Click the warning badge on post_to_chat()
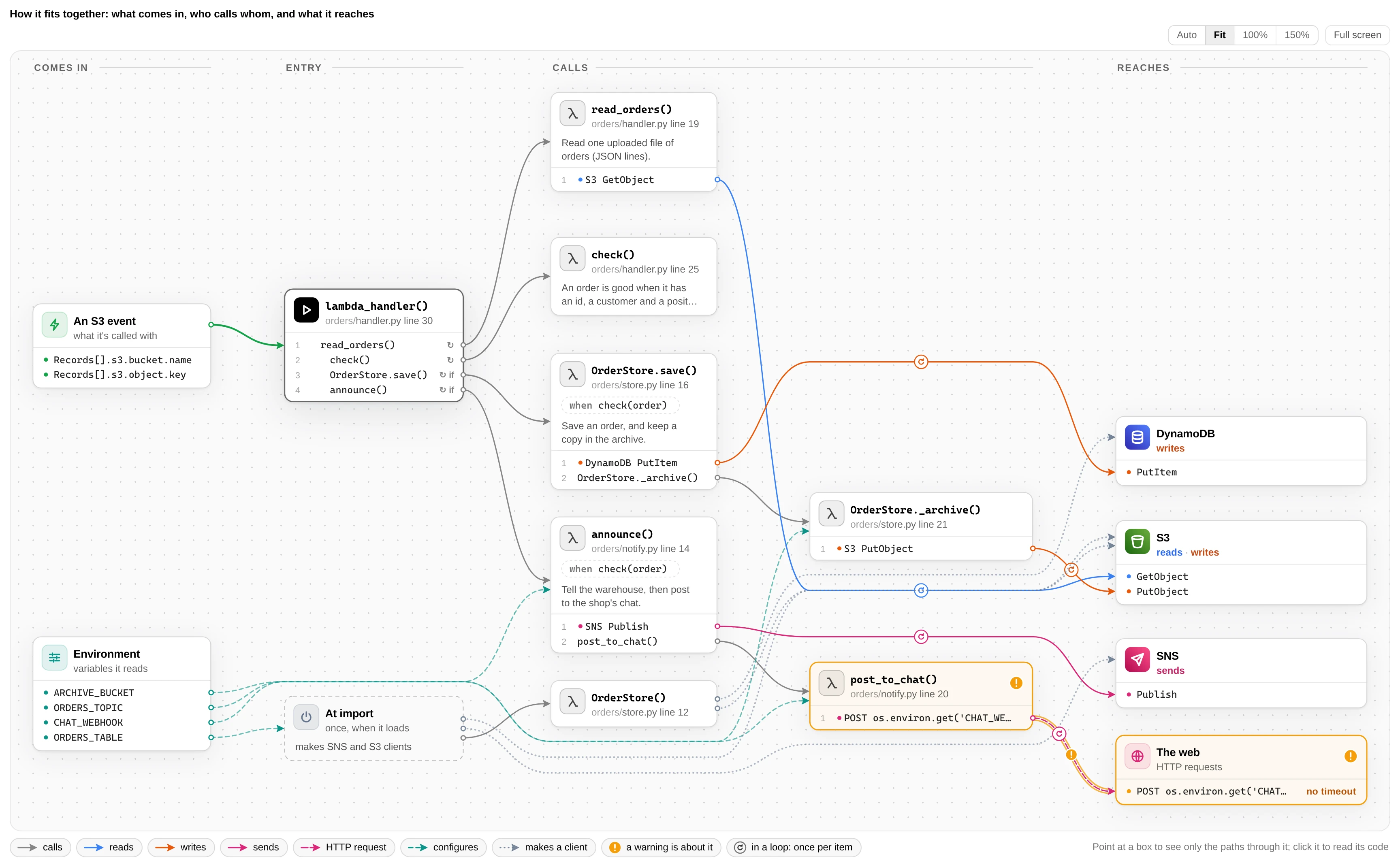This screenshot has width=1400, height=867. coord(1016,683)
